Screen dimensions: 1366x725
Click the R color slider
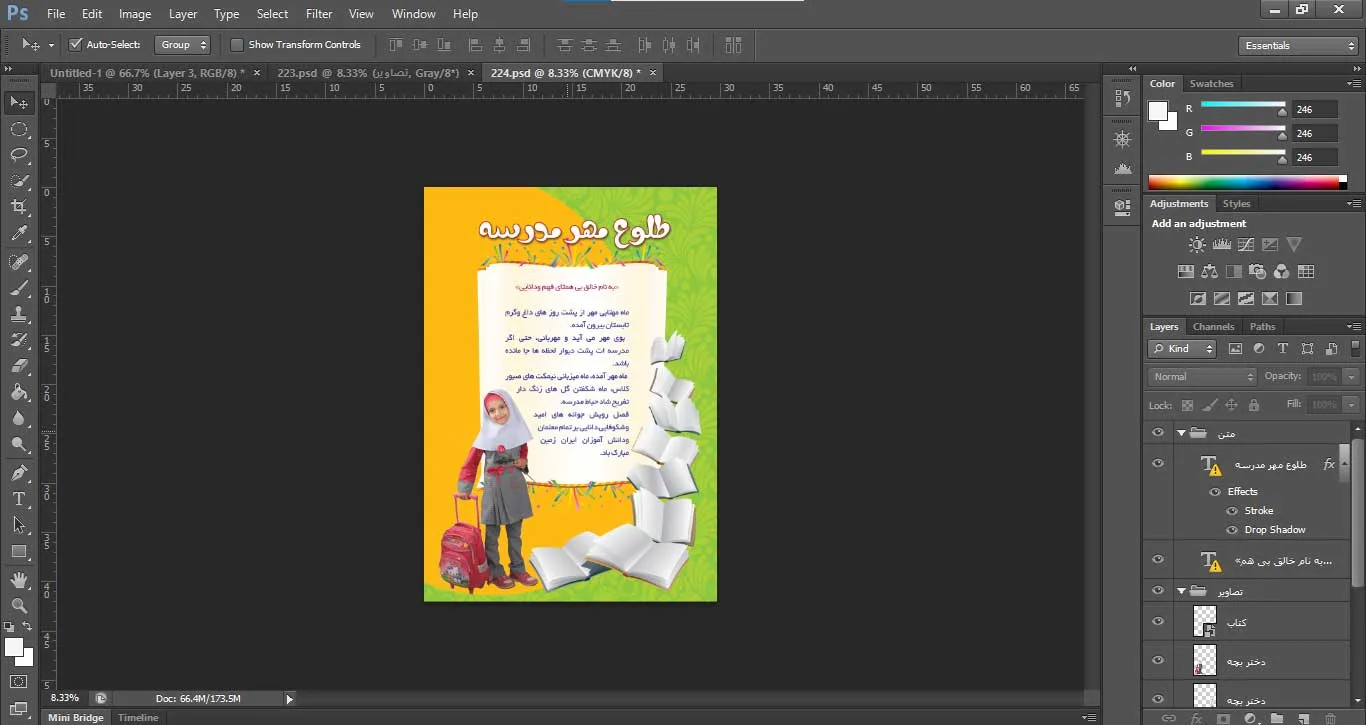click(x=1242, y=107)
